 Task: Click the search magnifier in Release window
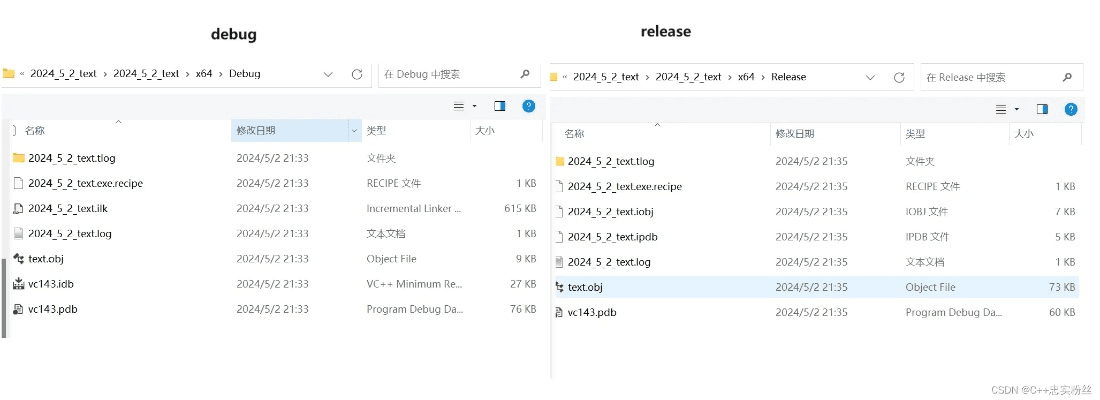pyautogui.click(x=1067, y=77)
